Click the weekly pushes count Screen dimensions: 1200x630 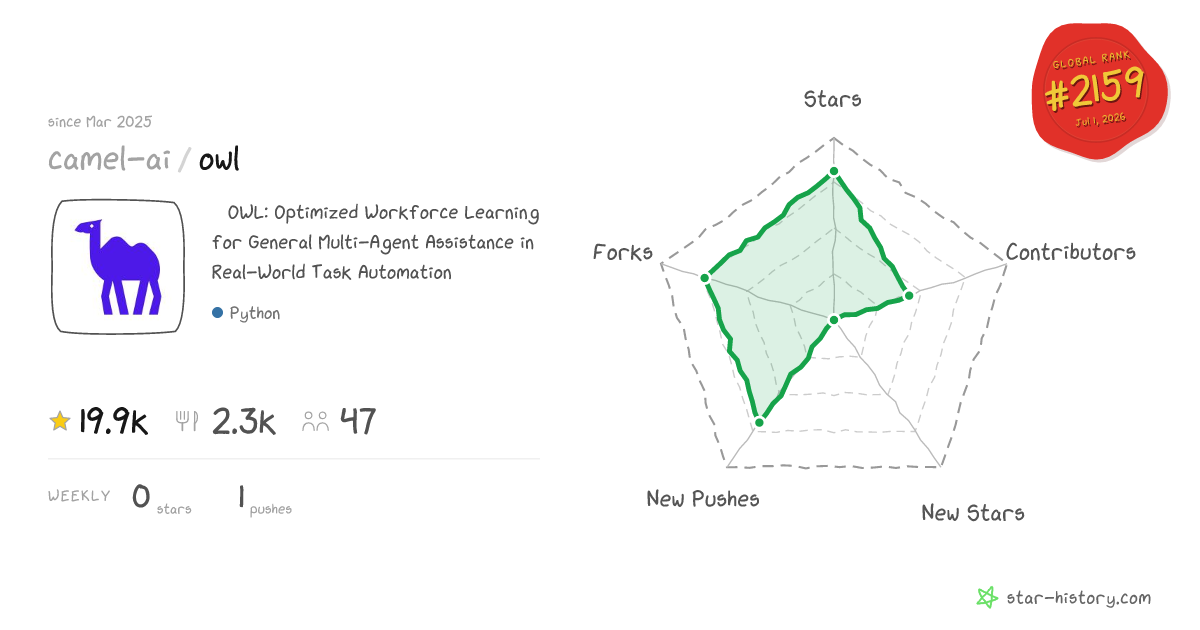point(242,496)
